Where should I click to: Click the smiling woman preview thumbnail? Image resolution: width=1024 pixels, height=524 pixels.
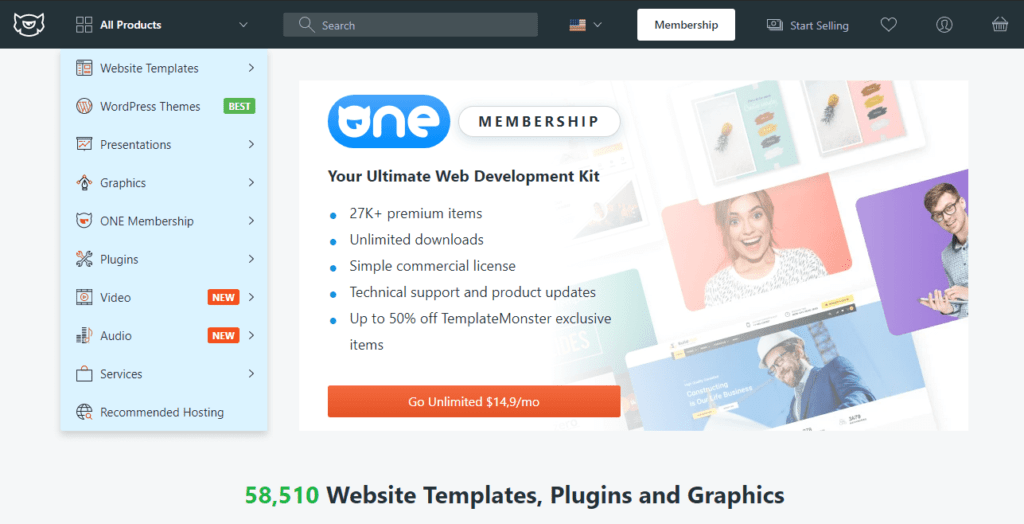coord(756,243)
